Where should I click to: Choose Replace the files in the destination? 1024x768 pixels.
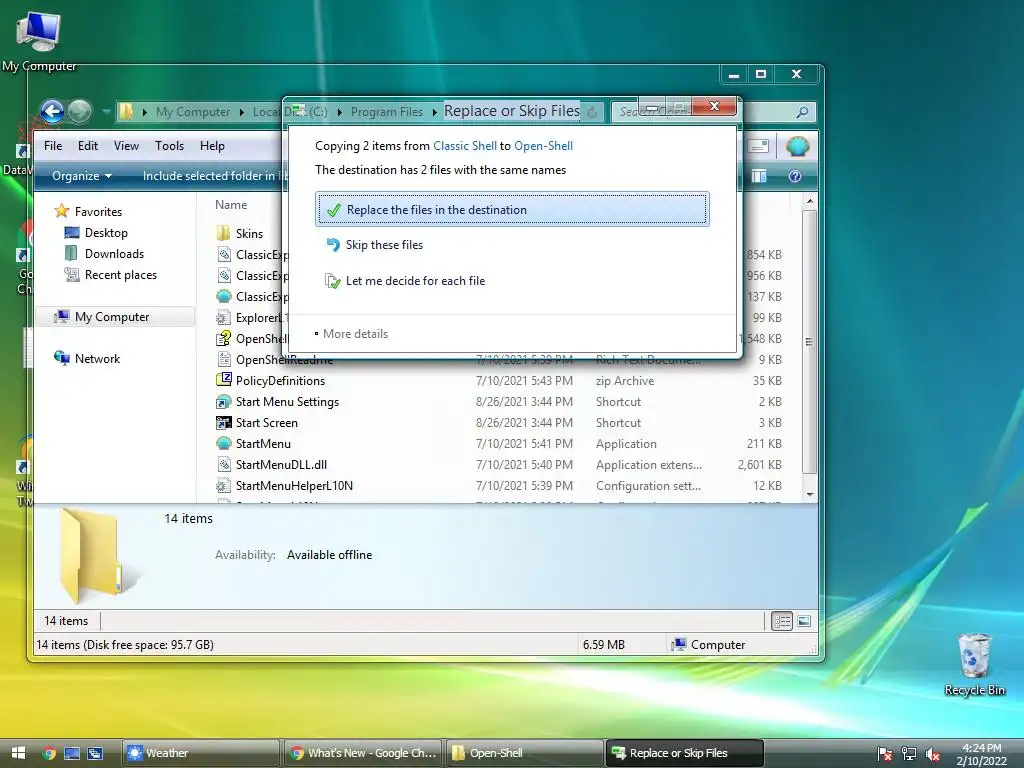(512, 210)
